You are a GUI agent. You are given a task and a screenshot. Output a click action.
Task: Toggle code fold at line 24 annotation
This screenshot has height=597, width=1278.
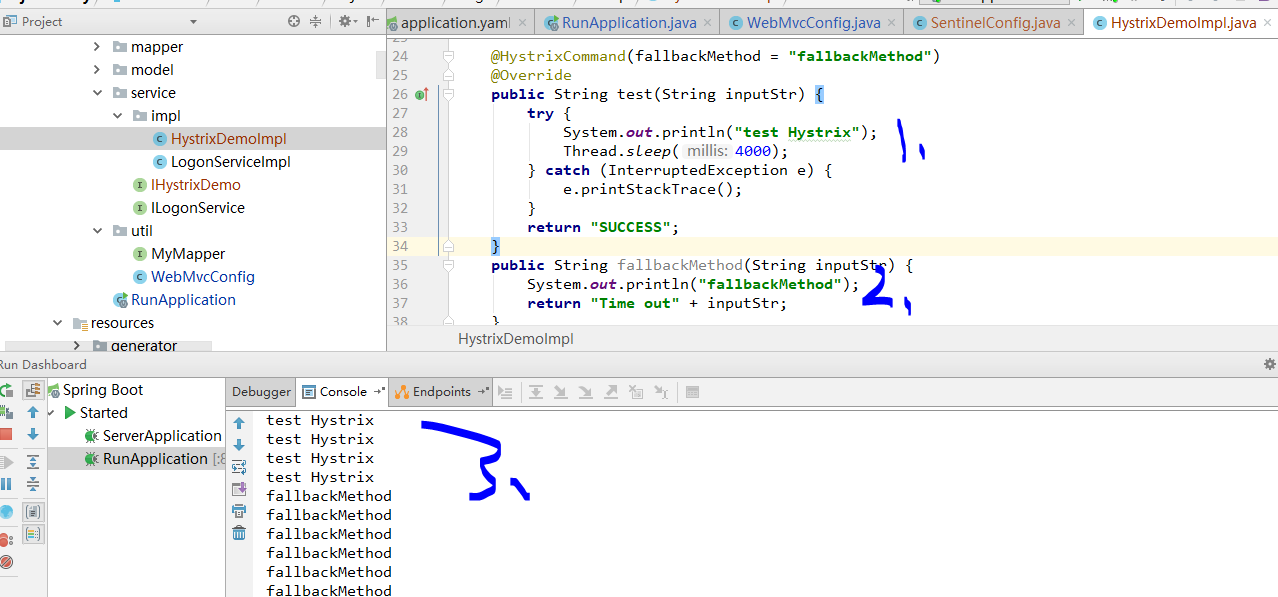(x=448, y=56)
